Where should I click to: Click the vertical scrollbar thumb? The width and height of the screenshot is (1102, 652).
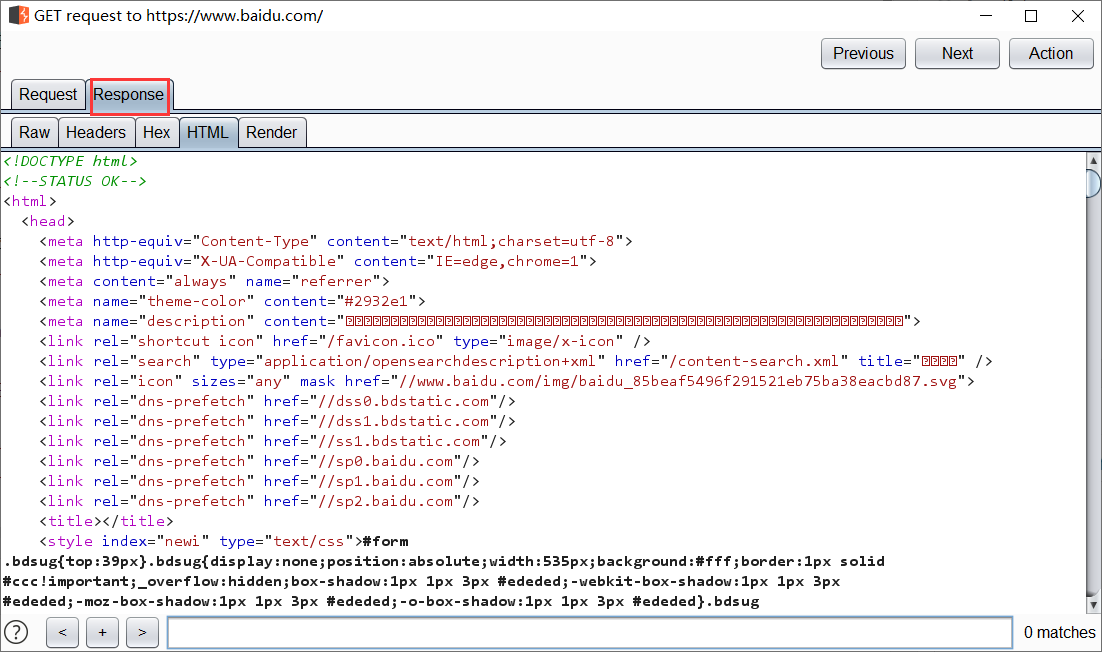(x=1094, y=183)
